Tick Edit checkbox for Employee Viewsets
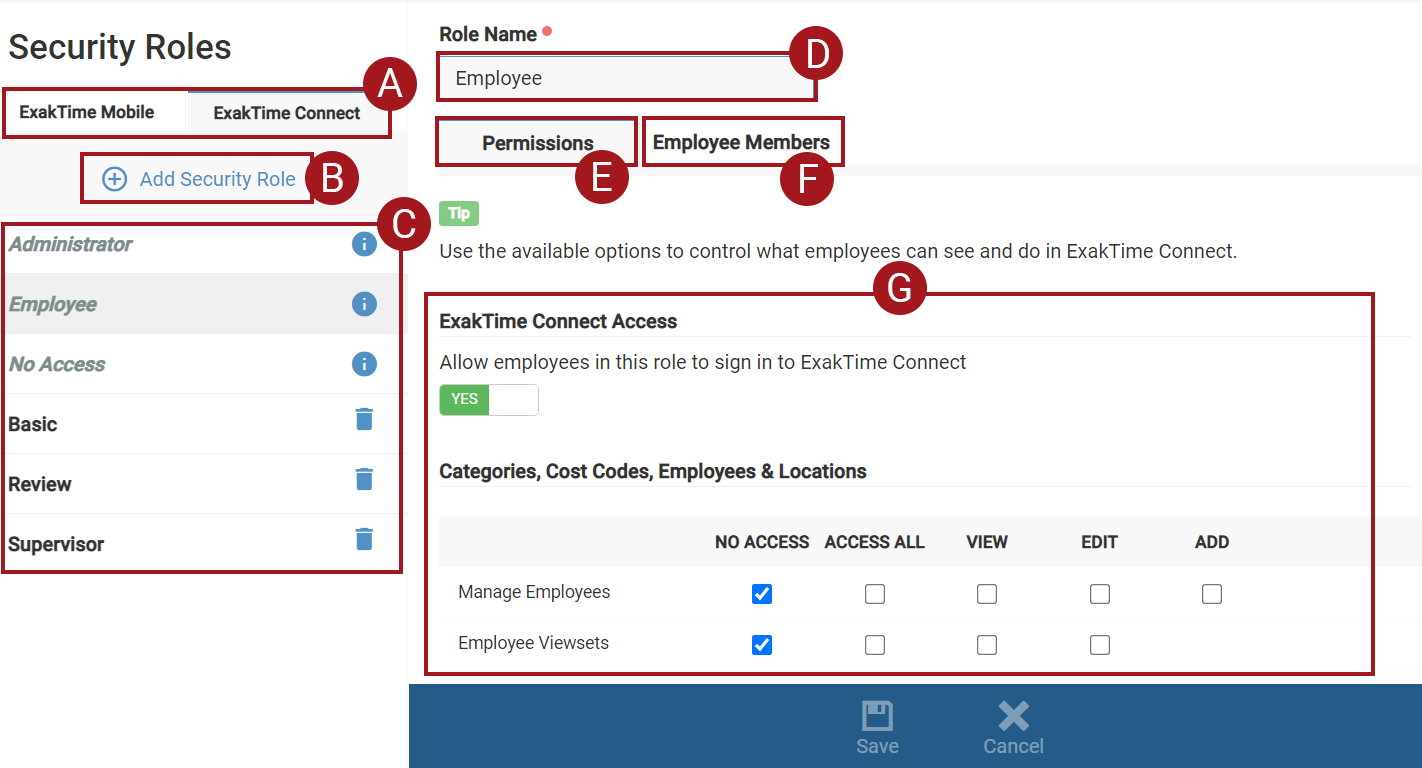 (1100, 645)
